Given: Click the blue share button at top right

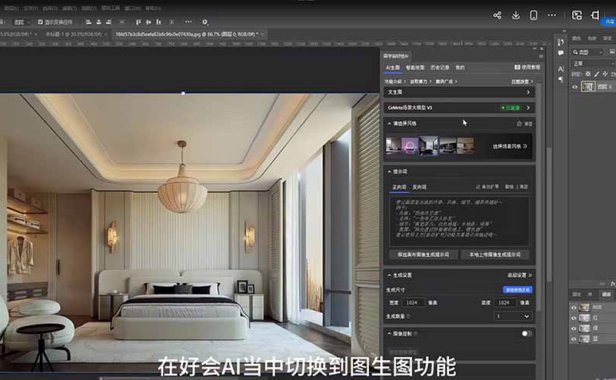Looking at the screenshot, I should coord(609,22).
